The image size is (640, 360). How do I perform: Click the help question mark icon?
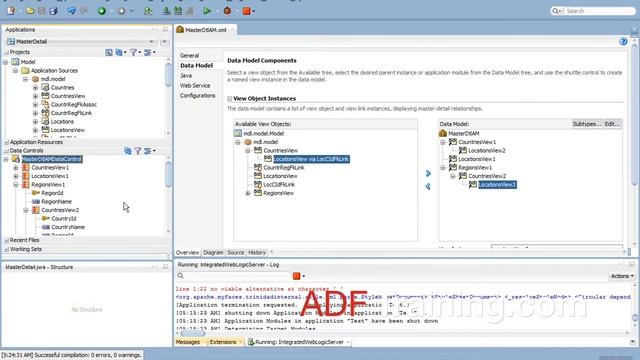(x=623, y=41)
